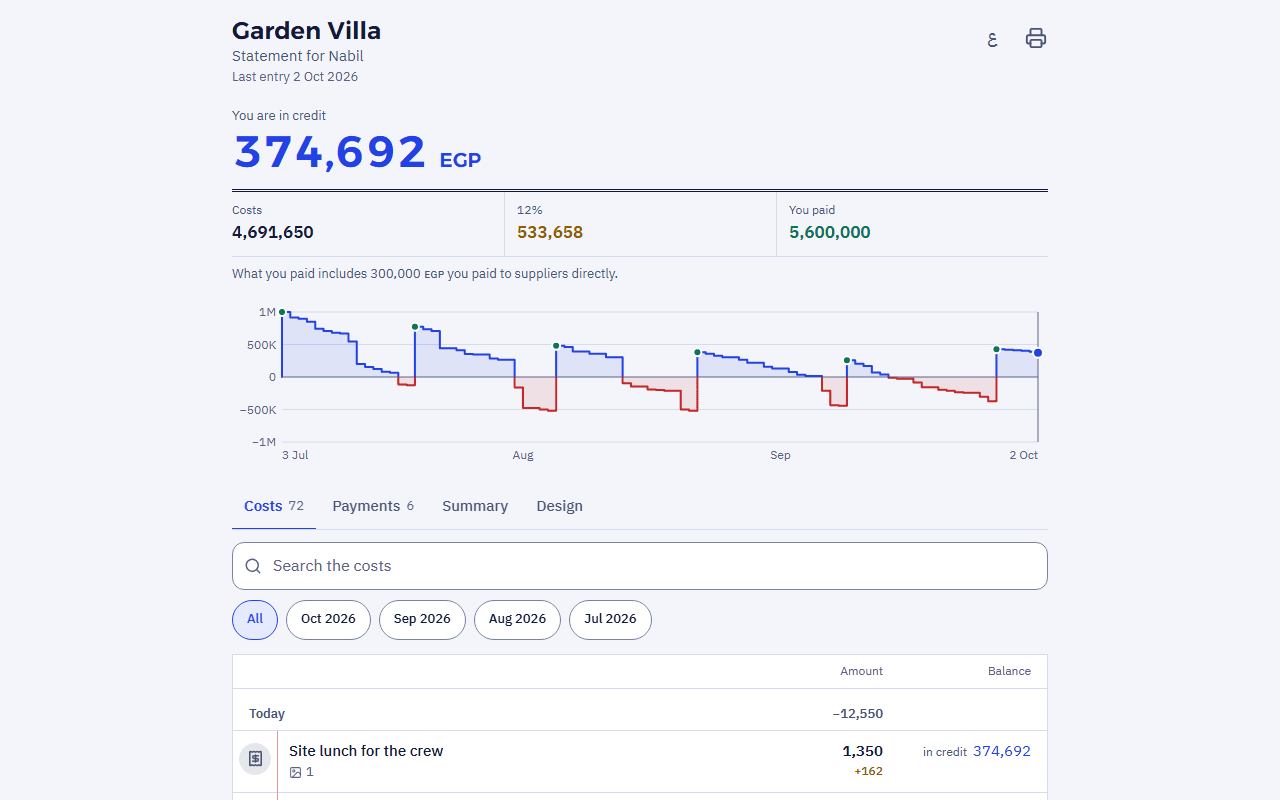Switch to the Payments tab
This screenshot has width=1280, height=800.
point(373,506)
